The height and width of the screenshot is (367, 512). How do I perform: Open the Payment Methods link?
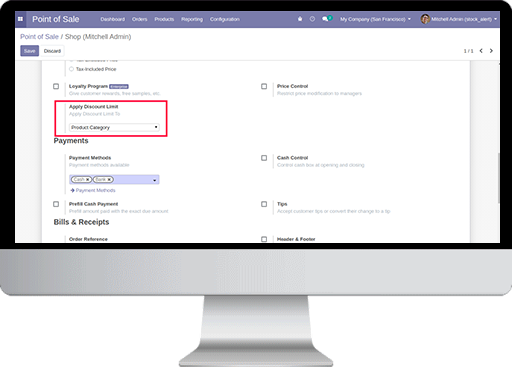pos(95,190)
